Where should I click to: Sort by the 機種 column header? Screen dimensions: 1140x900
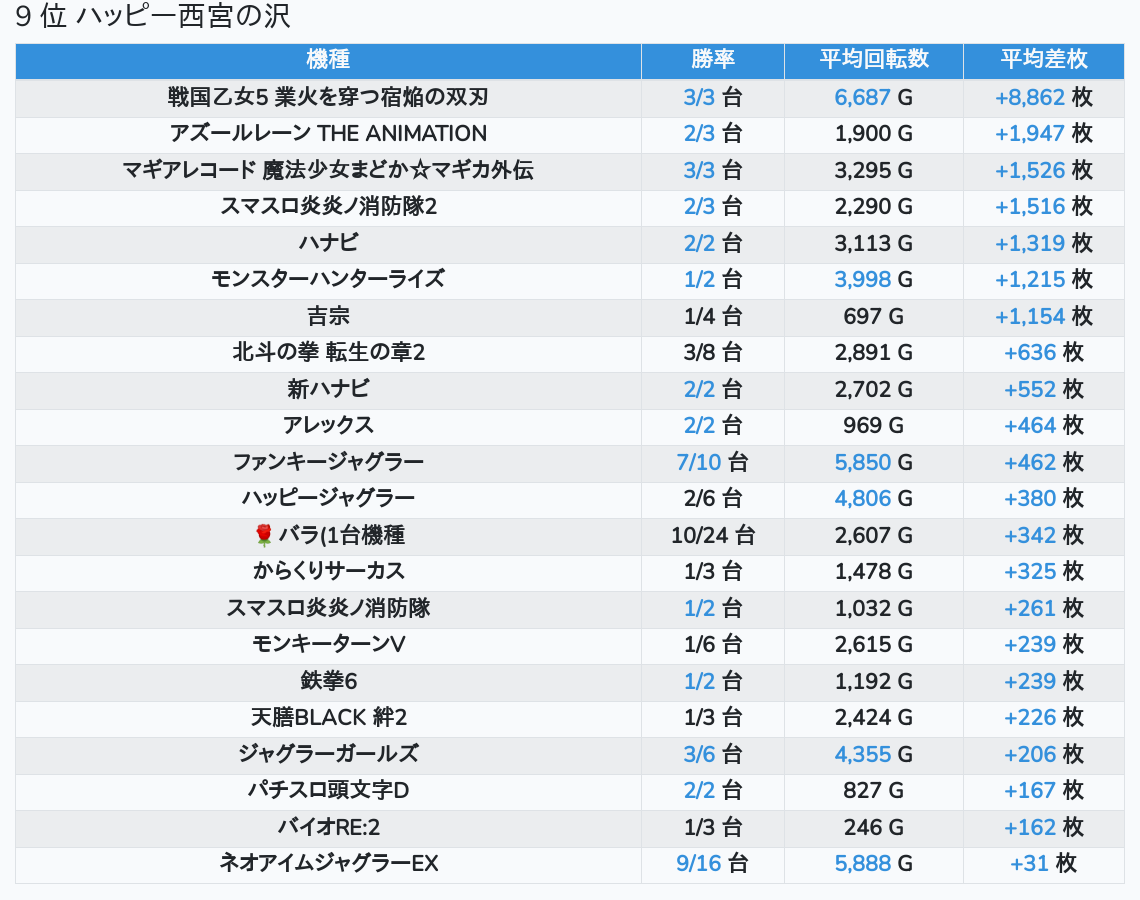pos(328,59)
